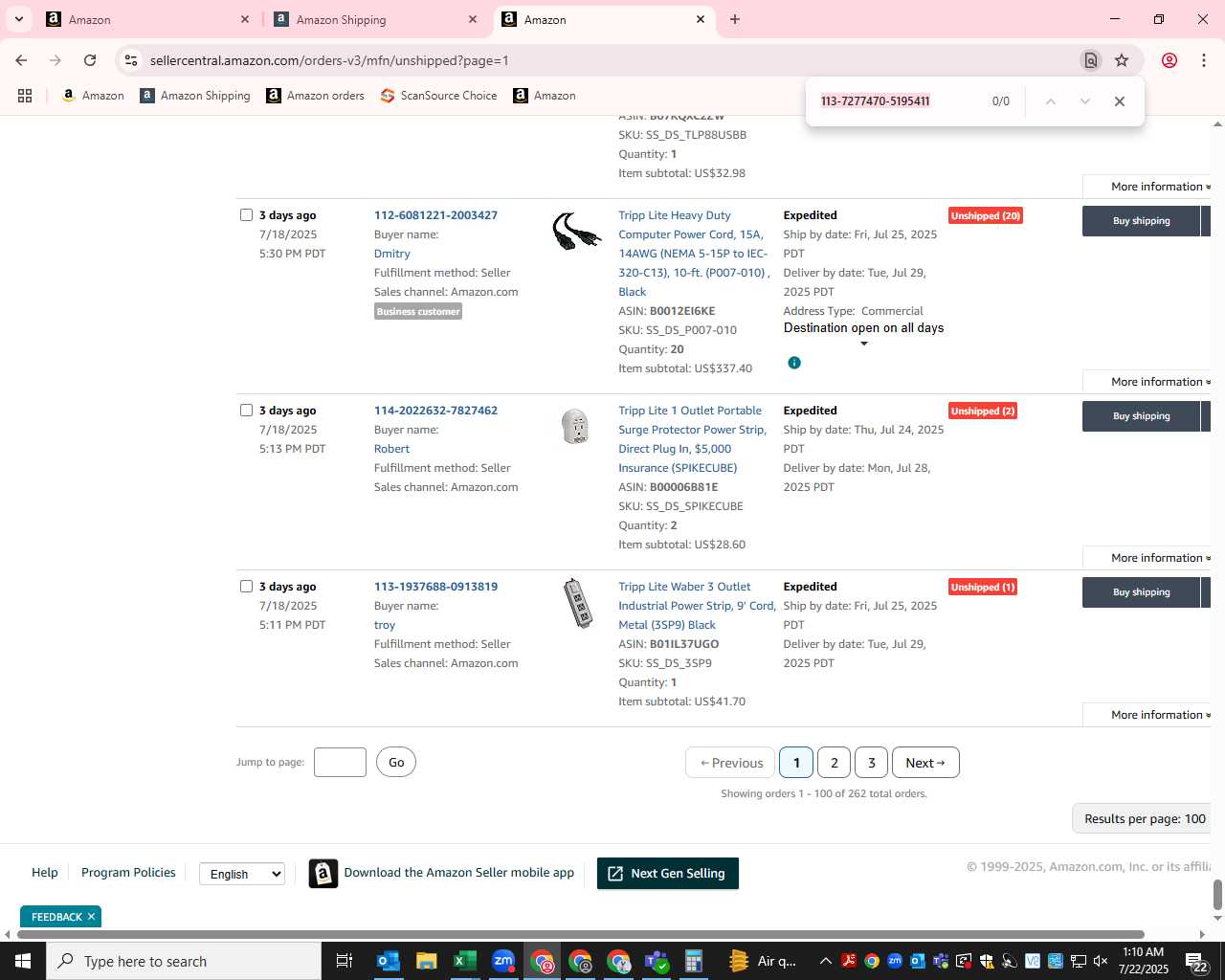Open the Program Policies link
Image resolution: width=1225 pixels, height=980 pixels.
[128, 873]
